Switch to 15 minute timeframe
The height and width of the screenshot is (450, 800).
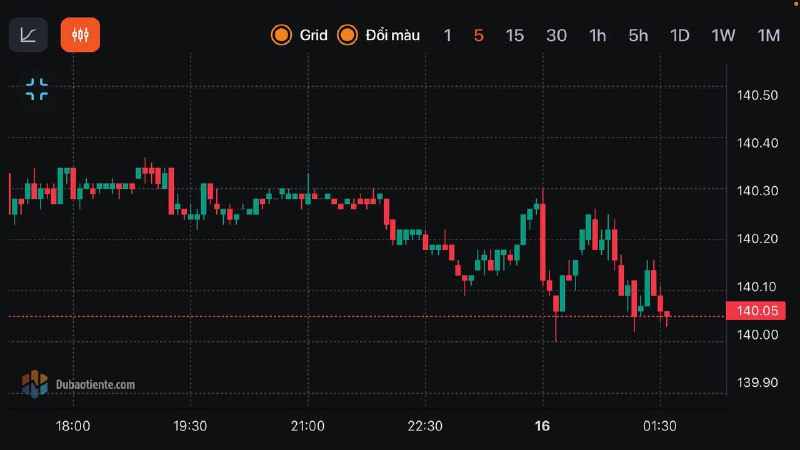(514, 35)
